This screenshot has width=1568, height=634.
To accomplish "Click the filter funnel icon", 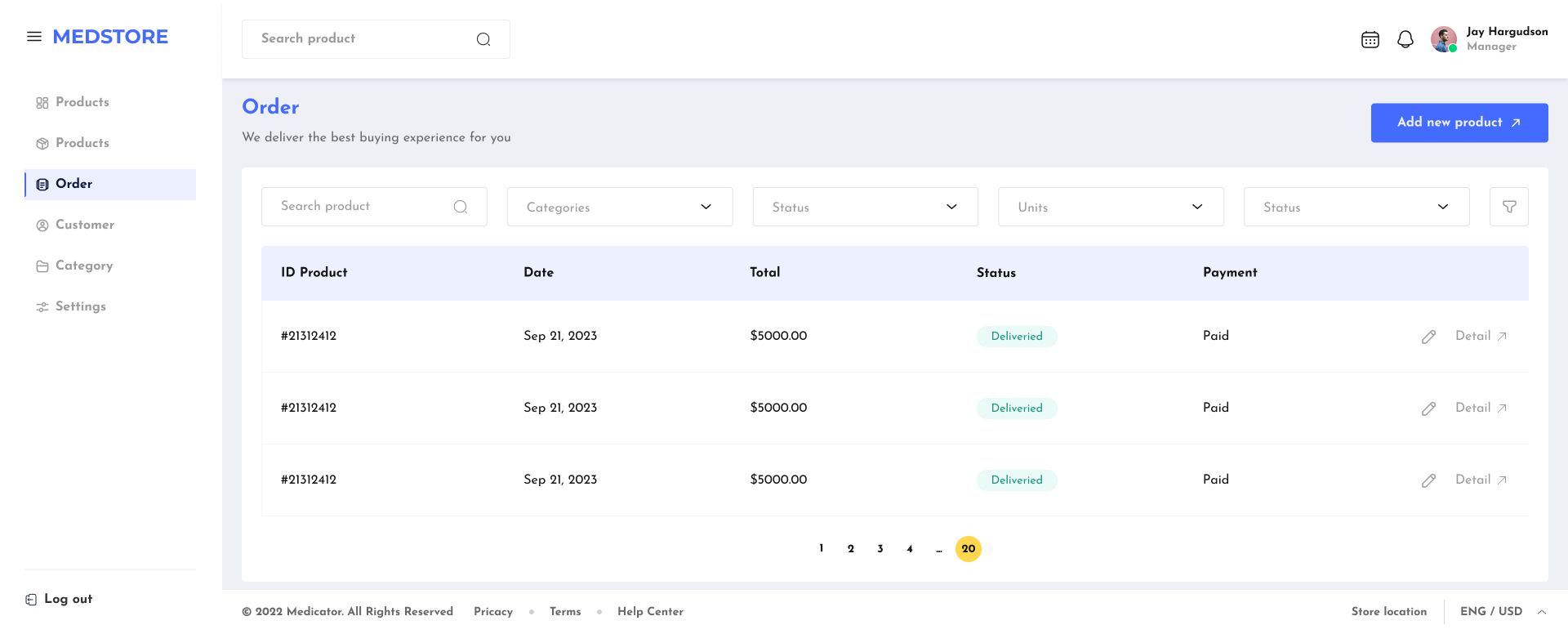I will click(1508, 207).
